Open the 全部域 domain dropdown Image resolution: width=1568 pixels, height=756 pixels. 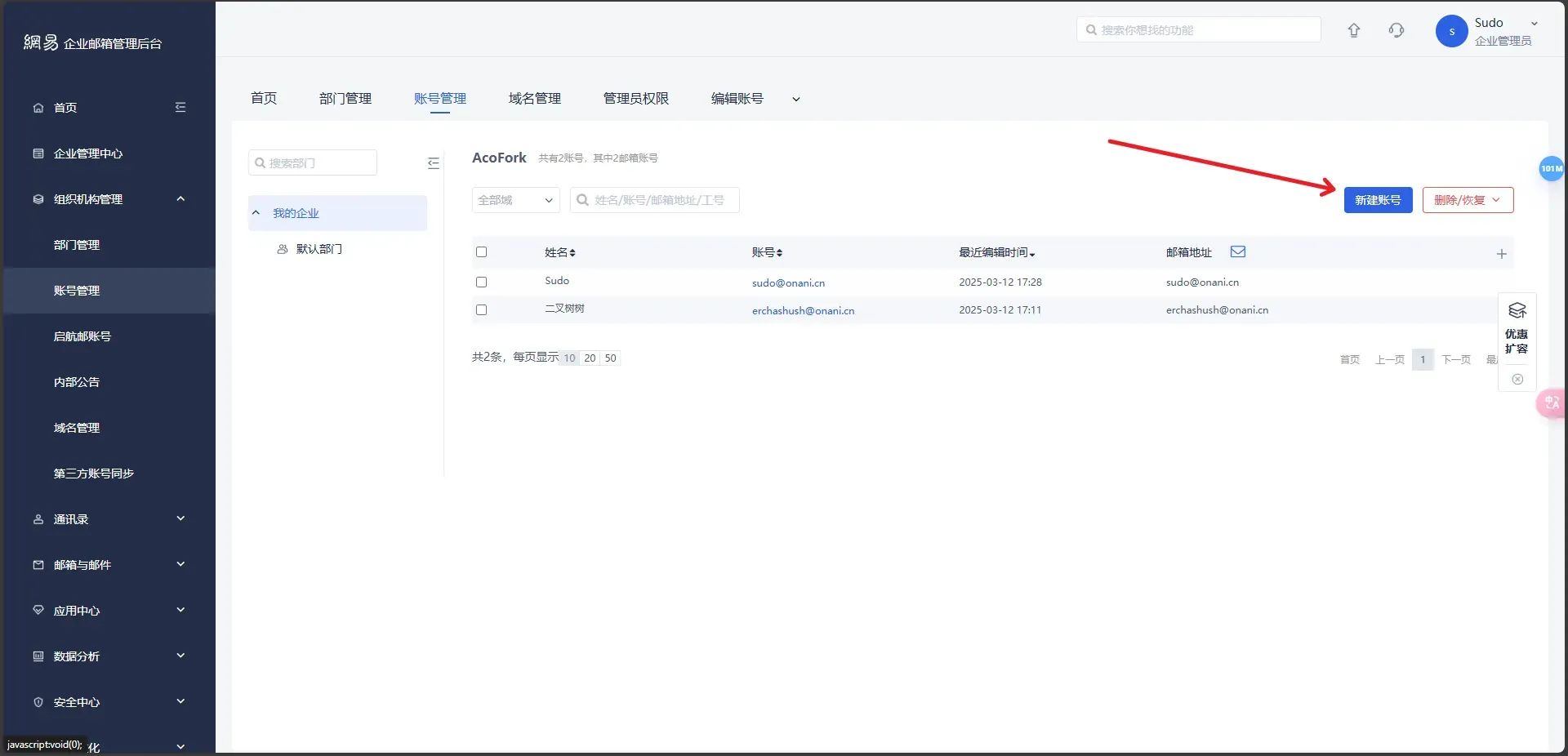click(x=515, y=200)
